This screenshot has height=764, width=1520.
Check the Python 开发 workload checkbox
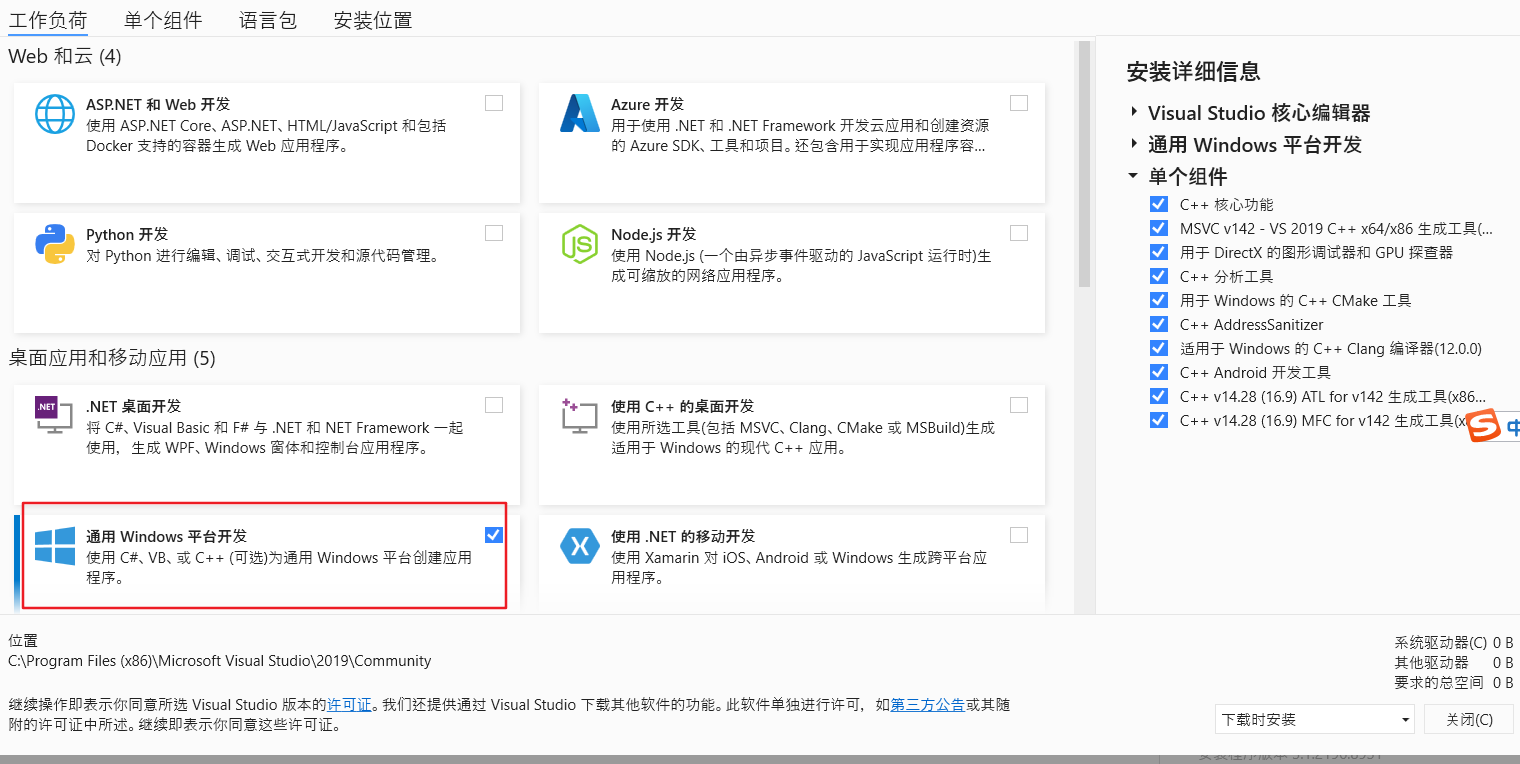click(x=494, y=233)
